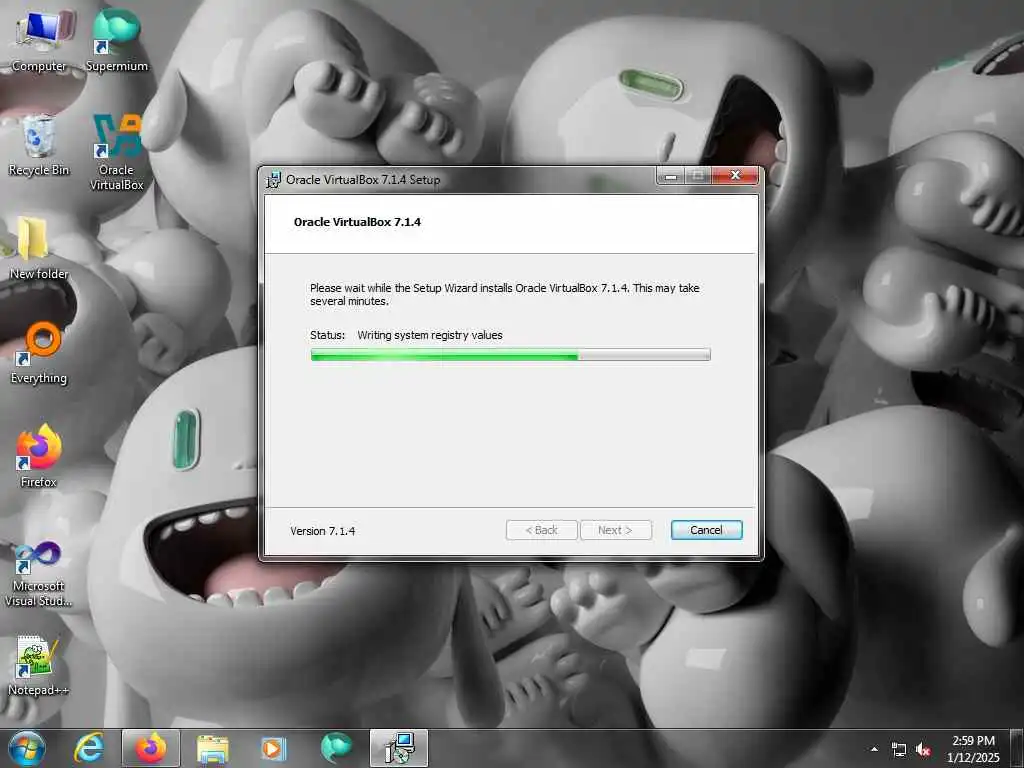Click the 'Oracle VirtualBox 7.1.4' heading

tap(357, 222)
